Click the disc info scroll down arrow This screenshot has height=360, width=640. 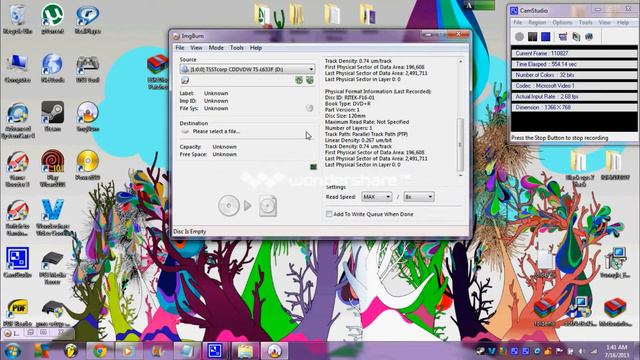pyautogui.click(x=460, y=175)
